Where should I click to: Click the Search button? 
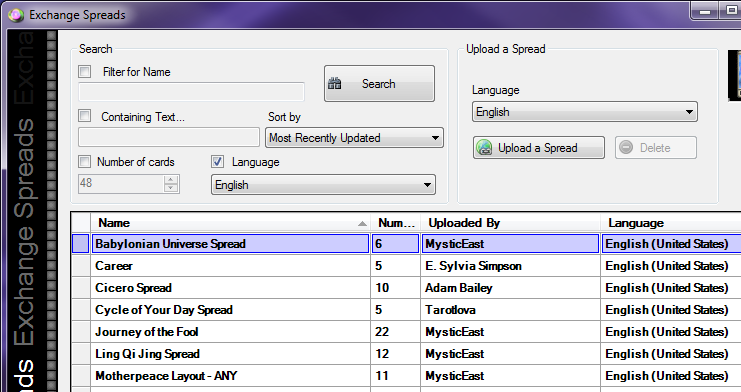click(379, 84)
